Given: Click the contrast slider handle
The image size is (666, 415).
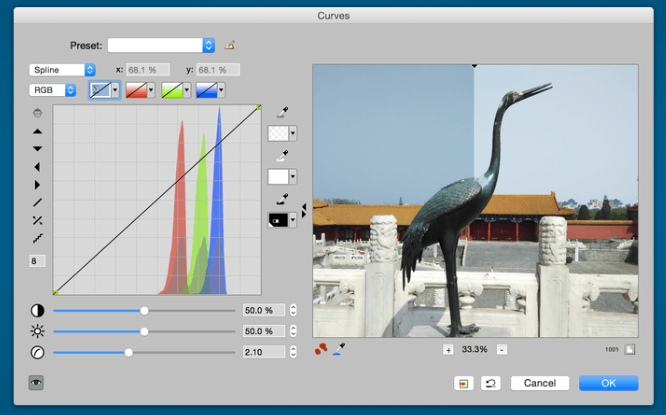Looking at the screenshot, I should 144,311.
